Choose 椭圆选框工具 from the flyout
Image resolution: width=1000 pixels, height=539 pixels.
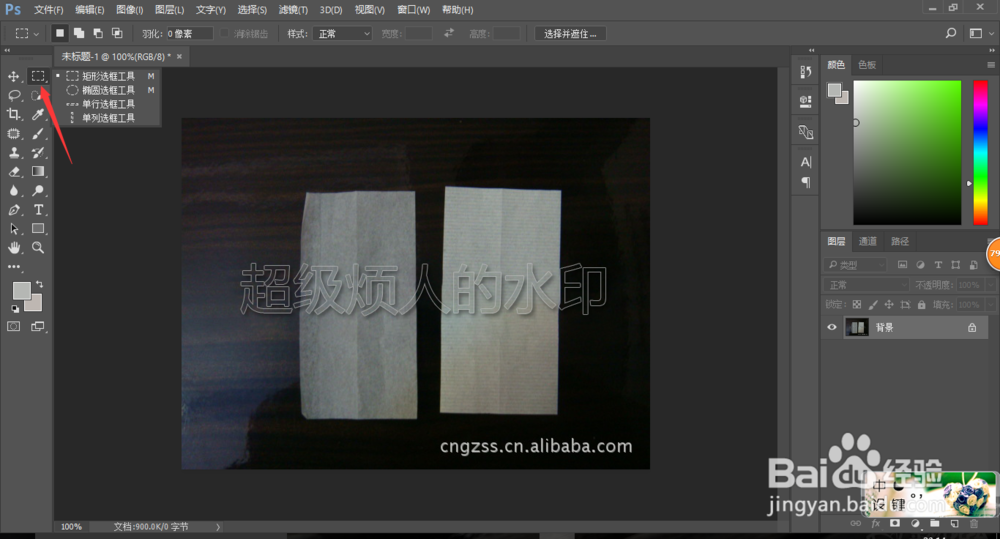(x=109, y=90)
